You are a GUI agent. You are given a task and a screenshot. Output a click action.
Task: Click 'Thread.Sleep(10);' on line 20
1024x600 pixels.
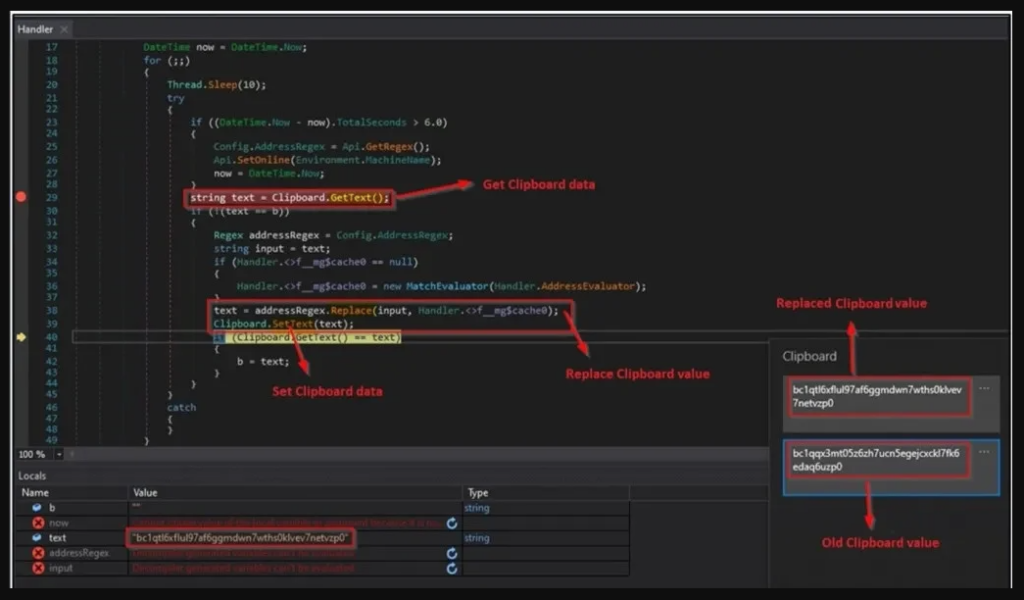[216, 85]
